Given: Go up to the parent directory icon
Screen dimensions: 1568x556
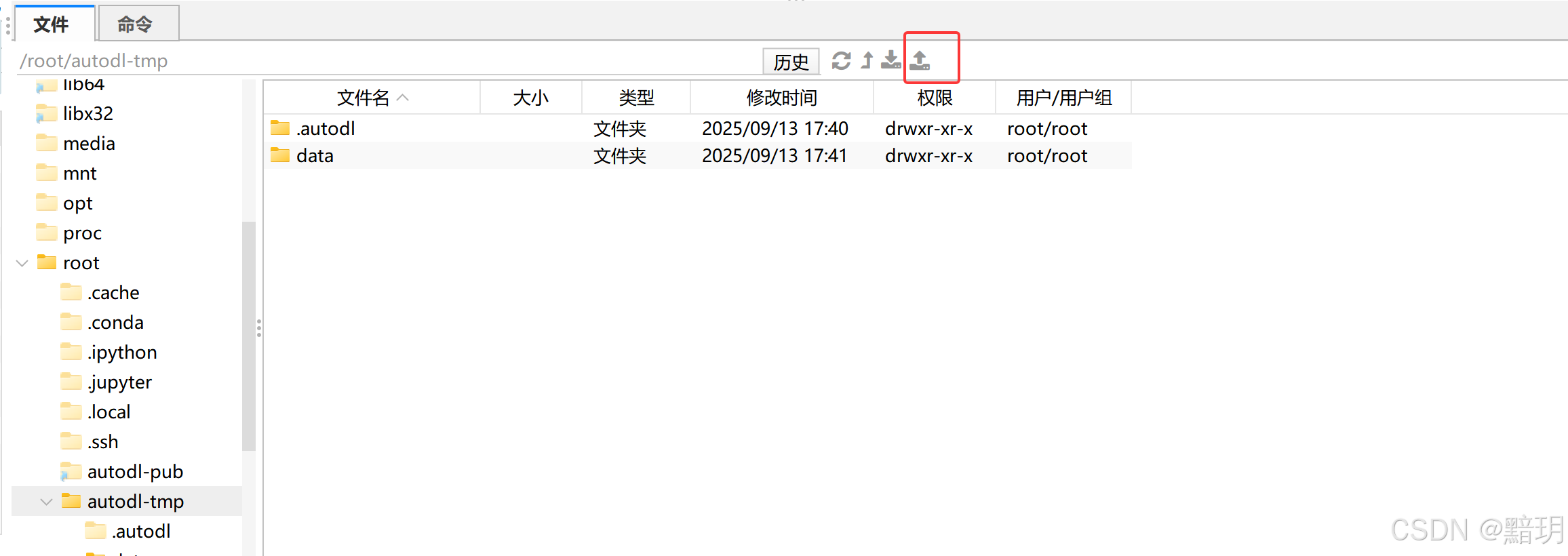Looking at the screenshot, I should 867,60.
